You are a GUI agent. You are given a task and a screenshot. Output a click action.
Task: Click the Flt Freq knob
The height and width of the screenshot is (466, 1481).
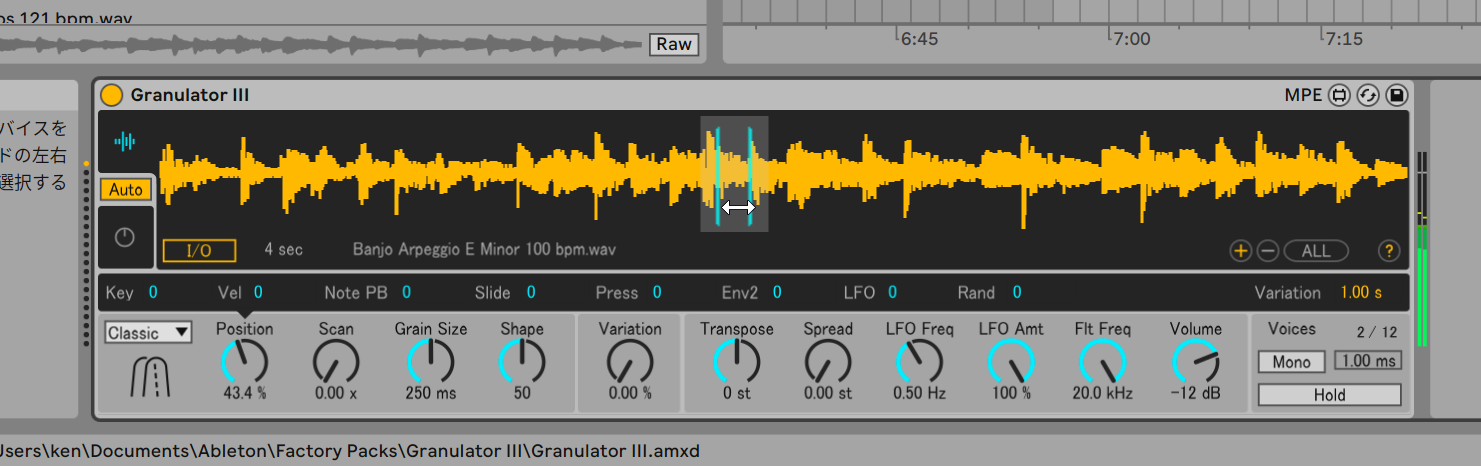pos(1103,361)
